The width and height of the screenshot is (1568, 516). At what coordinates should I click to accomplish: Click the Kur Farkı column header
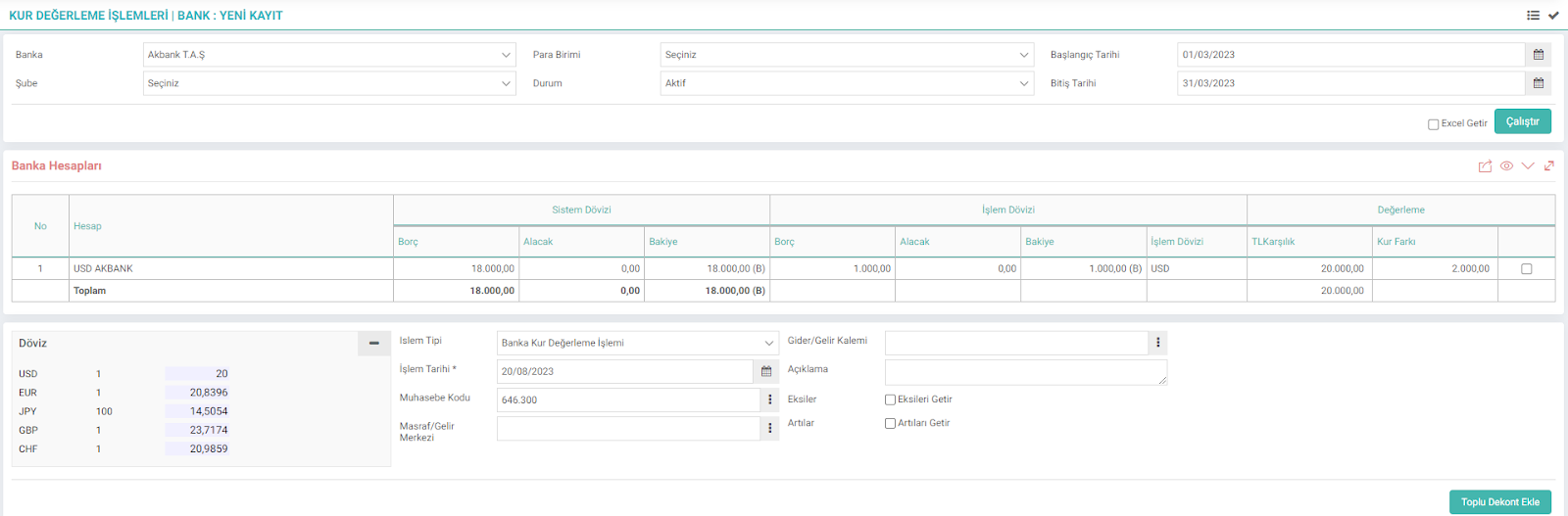click(x=1435, y=242)
